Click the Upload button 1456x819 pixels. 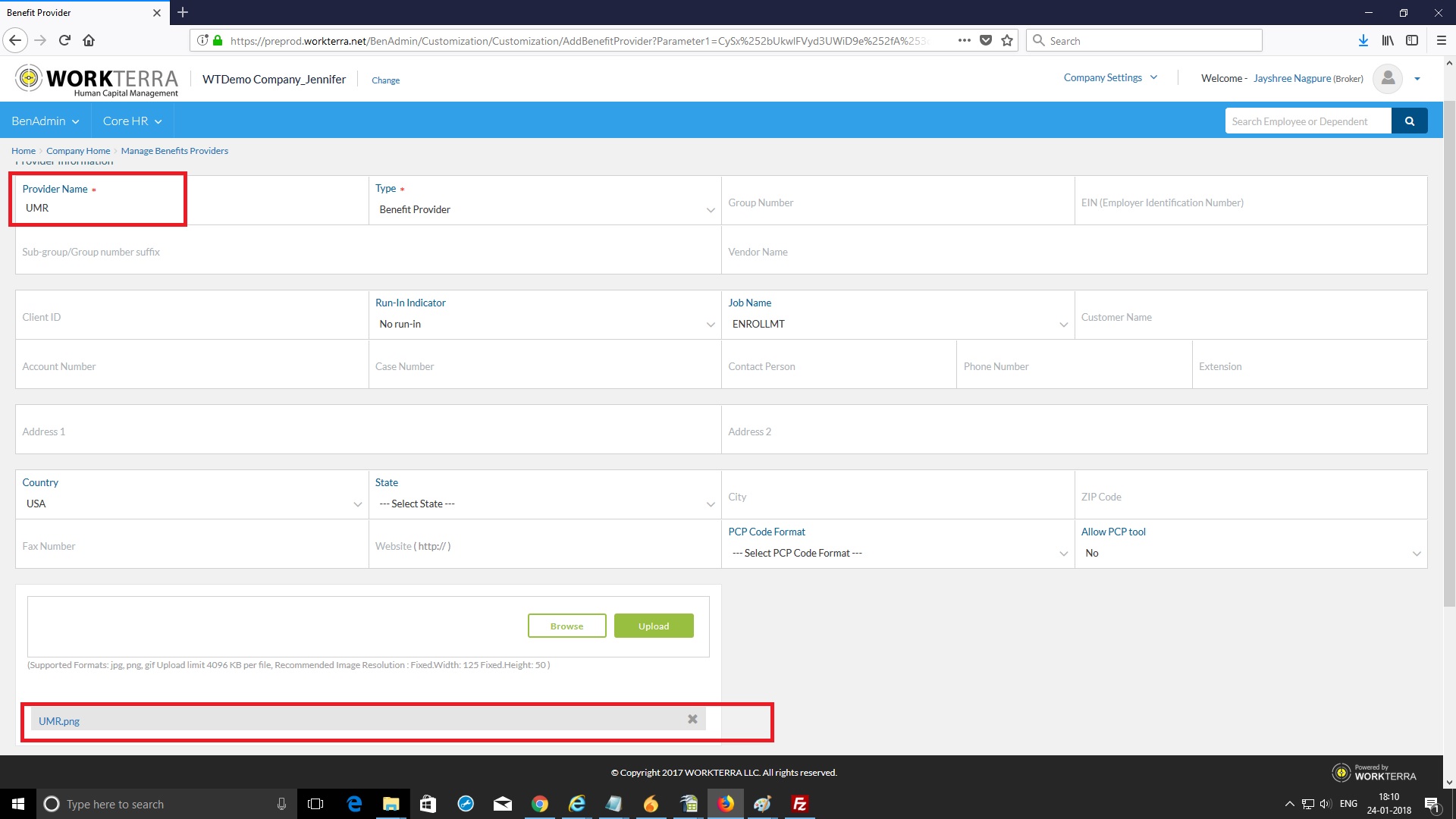click(x=654, y=626)
